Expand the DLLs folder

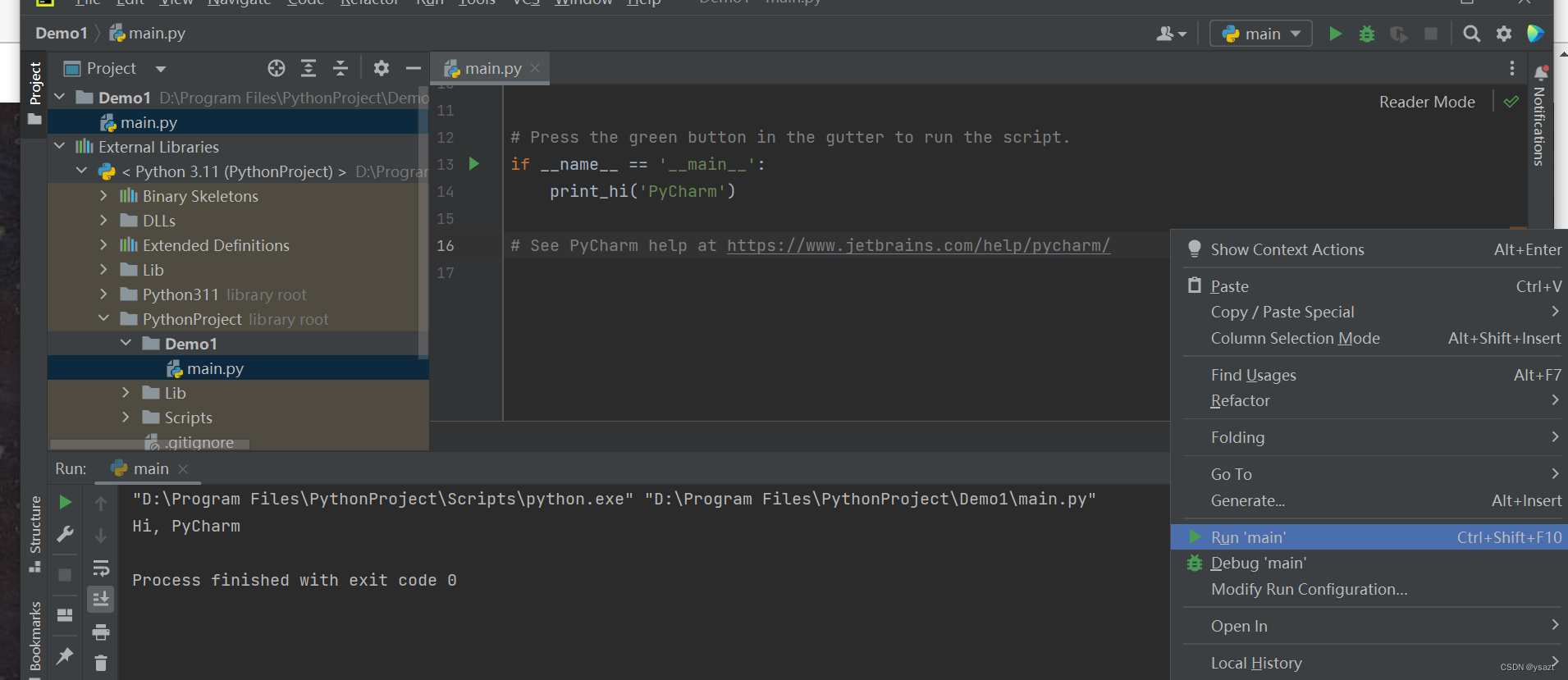click(103, 220)
